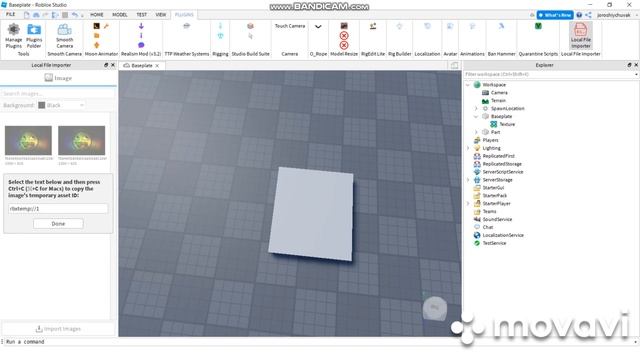Click the Search images field
The image size is (640, 360).
click(58, 94)
